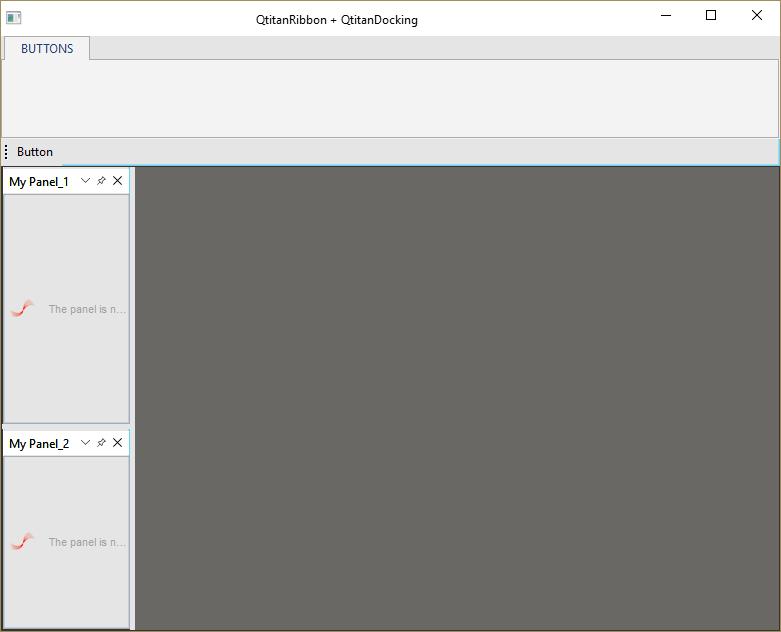Click the red swoosh logo in My Panel_2
Viewport: 781px width, 632px height.
pos(23,541)
